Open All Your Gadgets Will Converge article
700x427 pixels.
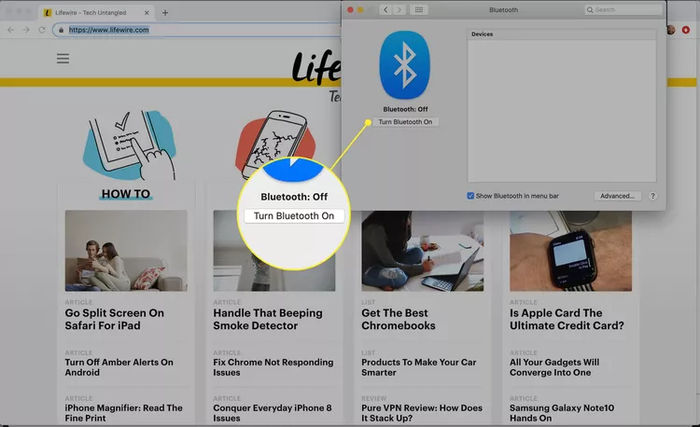554,367
